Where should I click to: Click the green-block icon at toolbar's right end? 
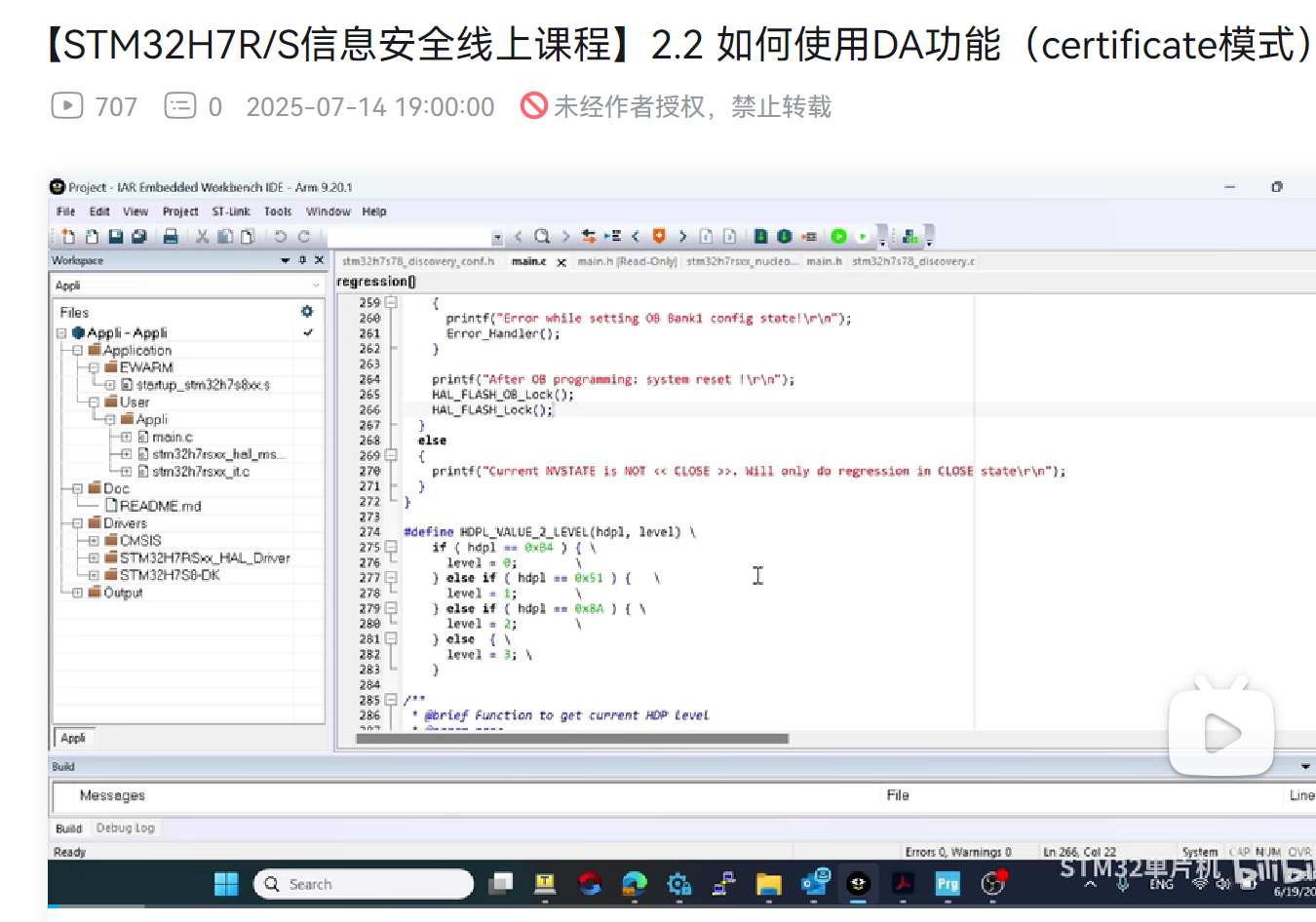pyautogui.click(x=910, y=236)
